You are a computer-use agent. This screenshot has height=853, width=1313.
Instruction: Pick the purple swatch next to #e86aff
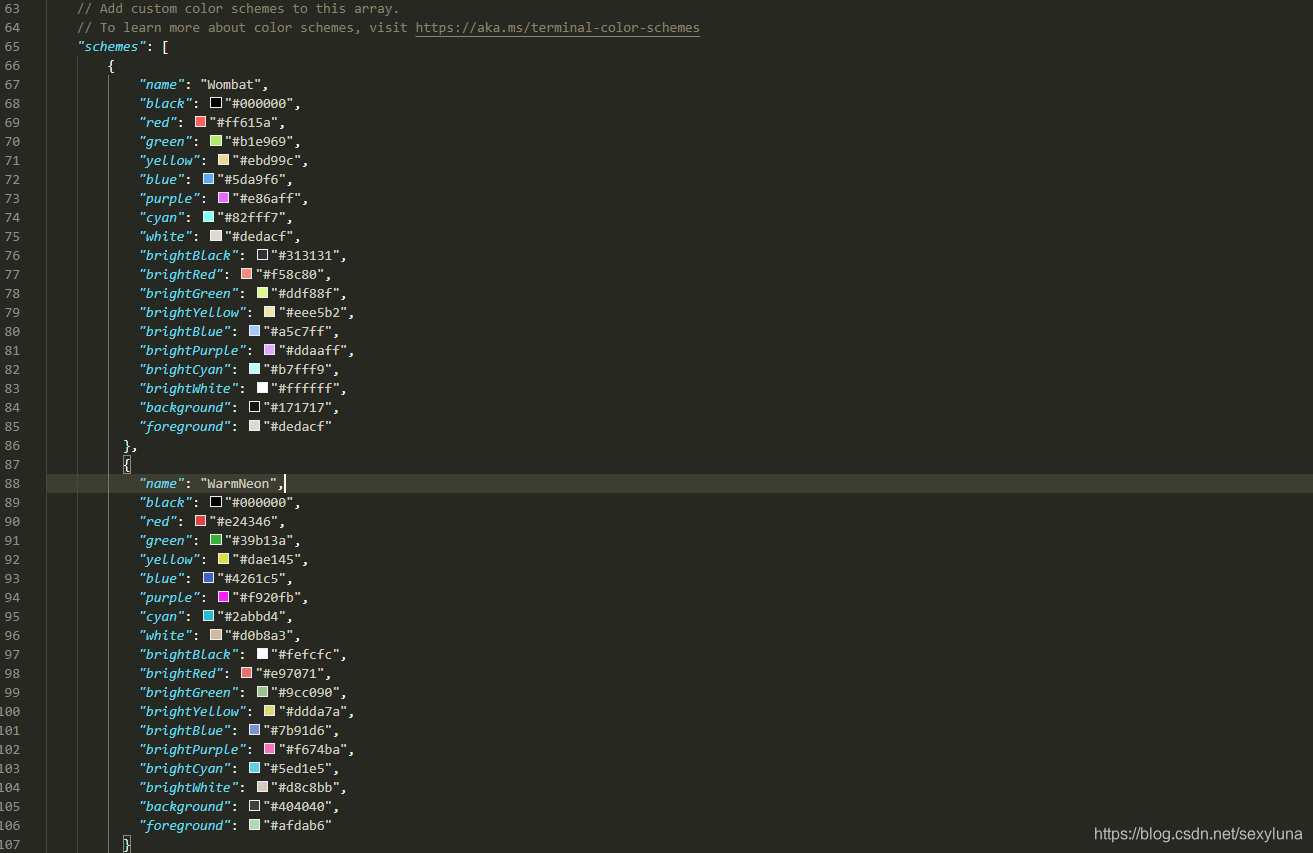click(x=223, y=198)
